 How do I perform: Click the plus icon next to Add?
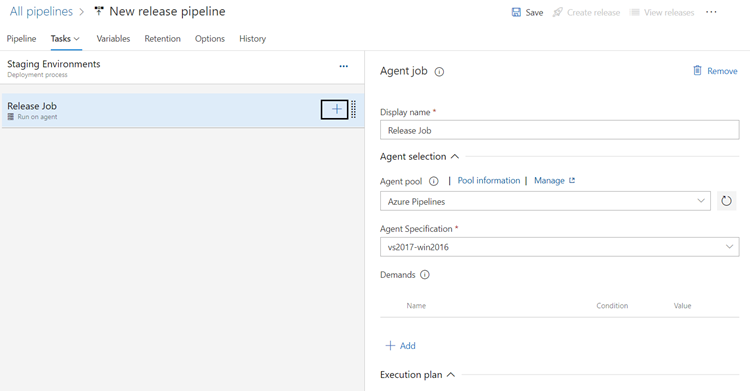[390, 346]
